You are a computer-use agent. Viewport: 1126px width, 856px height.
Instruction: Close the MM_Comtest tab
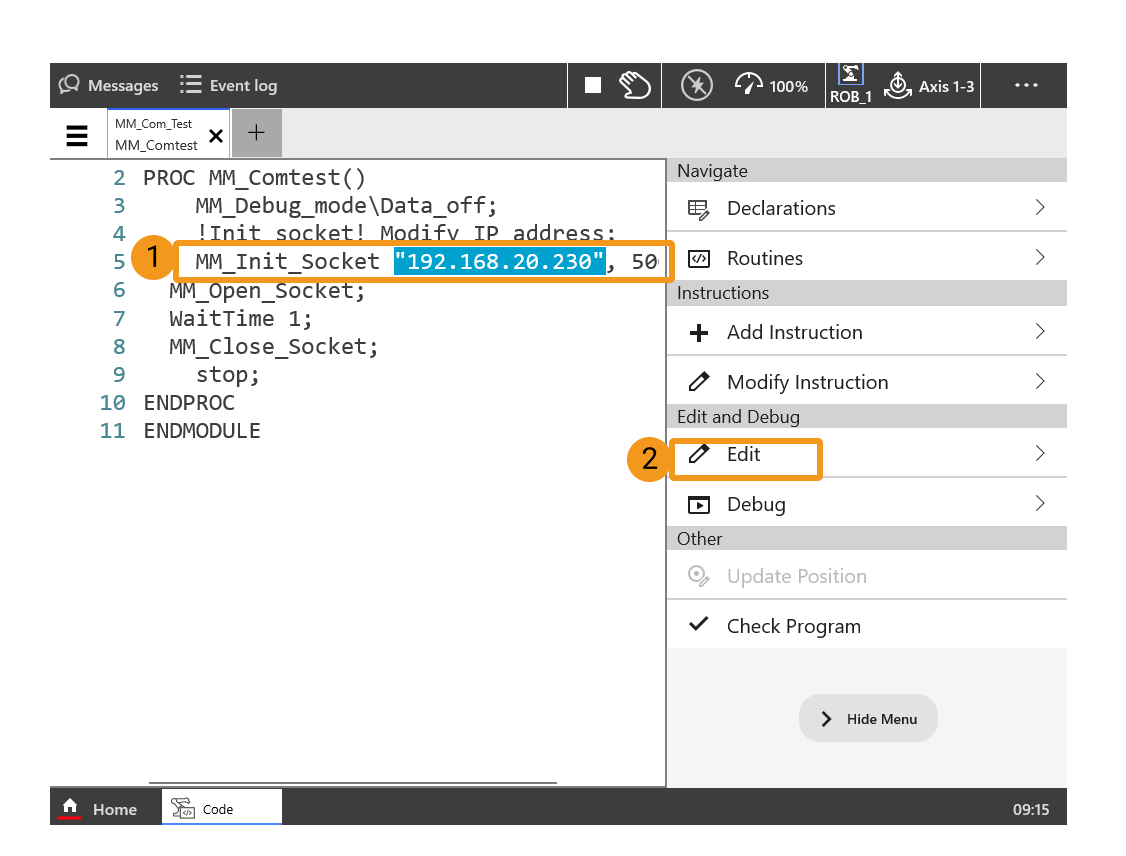pyautogui.click(x=215, y=136)
